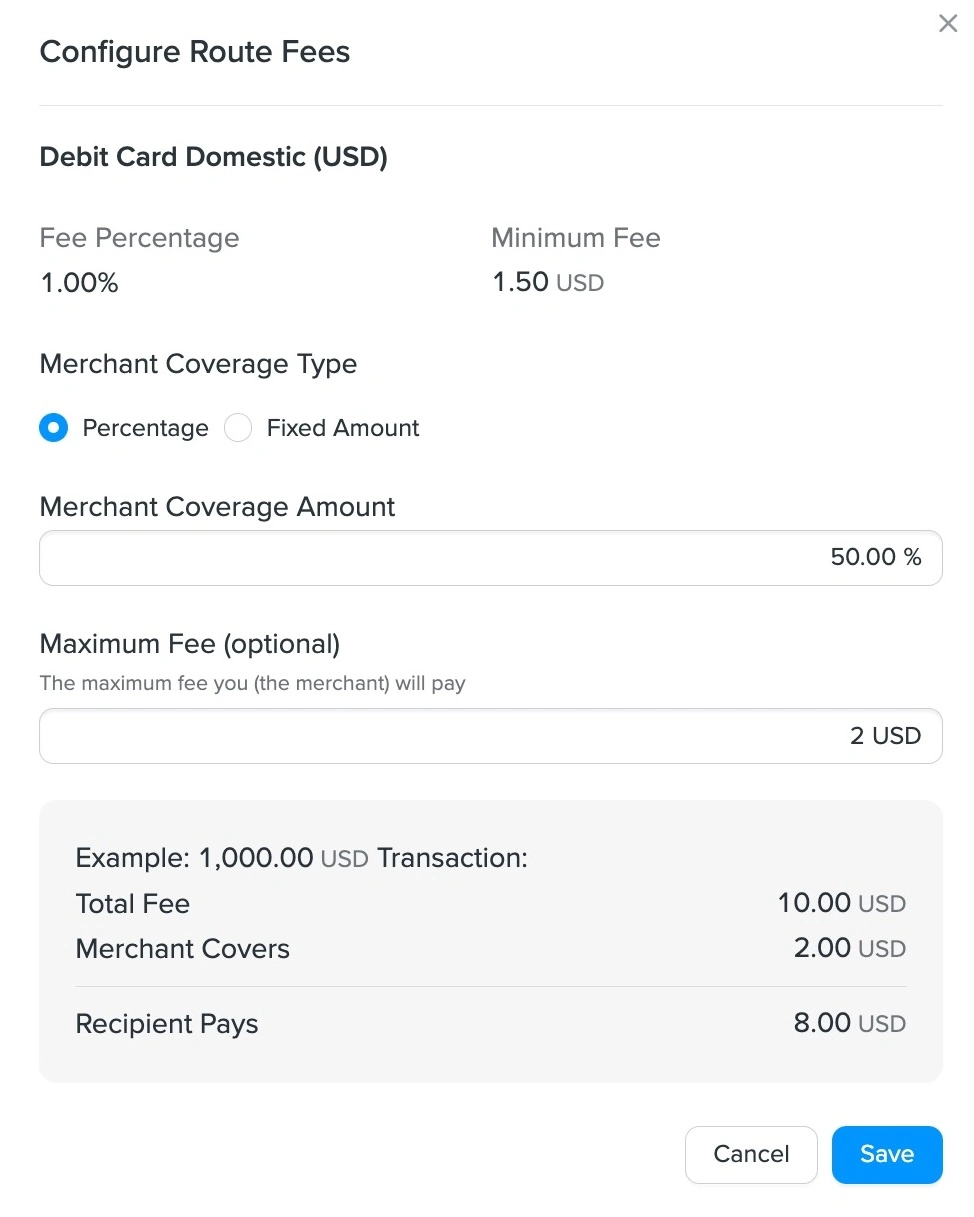The image size is (974, 1217).
Task: Save the route fee configuration
Action: point(887,1154)
